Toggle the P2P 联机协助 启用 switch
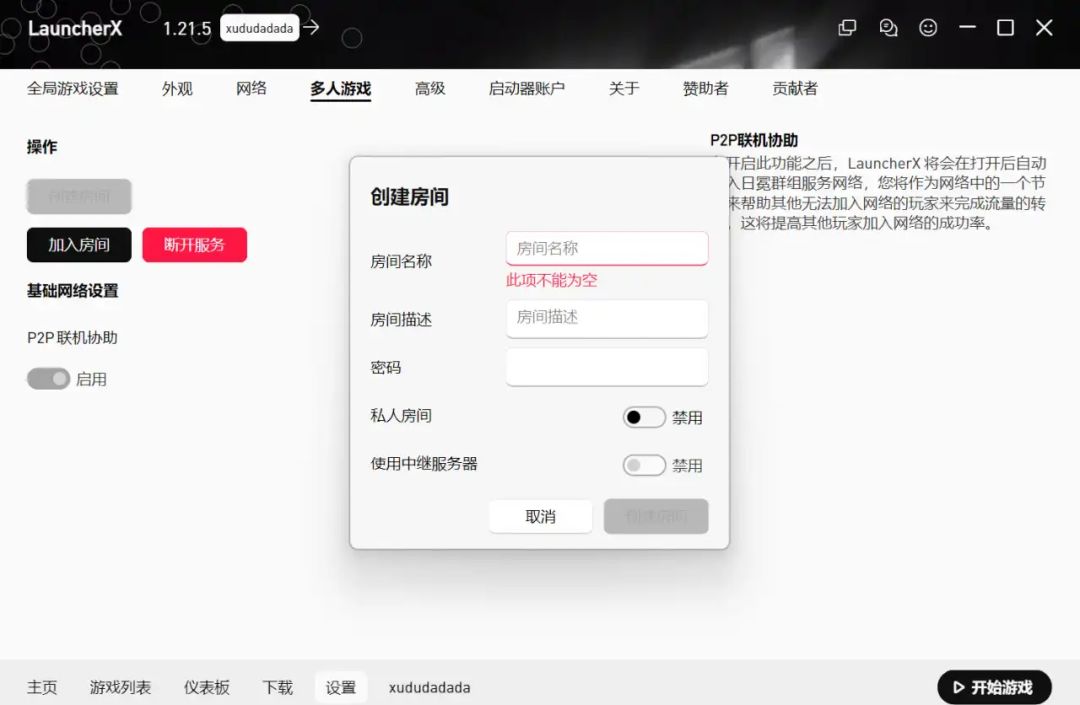 coord(48,379)
